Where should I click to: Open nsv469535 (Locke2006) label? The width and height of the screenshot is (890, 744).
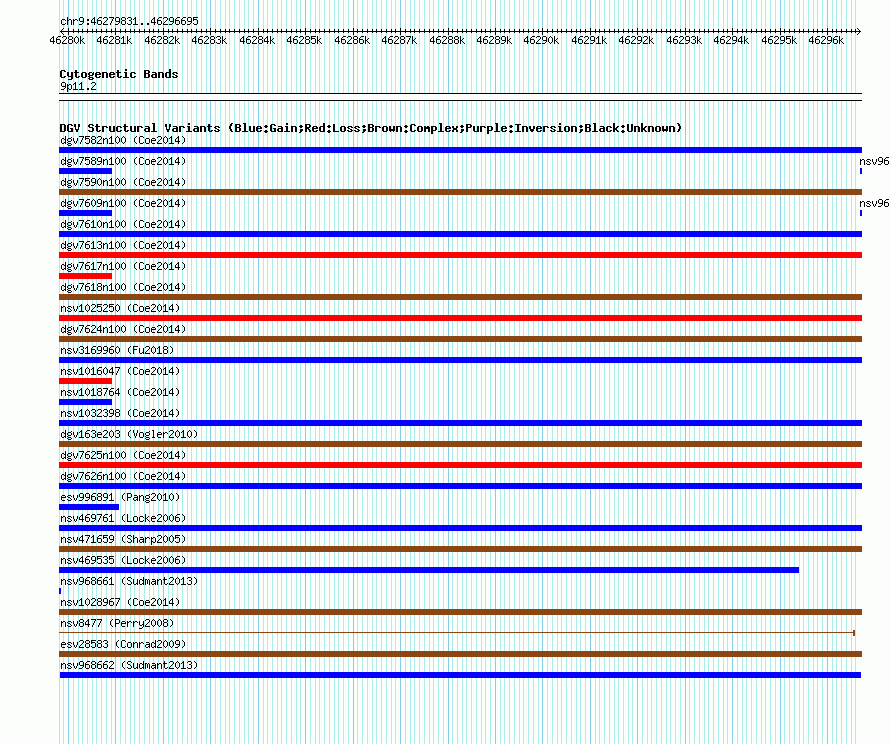point(123,560)
